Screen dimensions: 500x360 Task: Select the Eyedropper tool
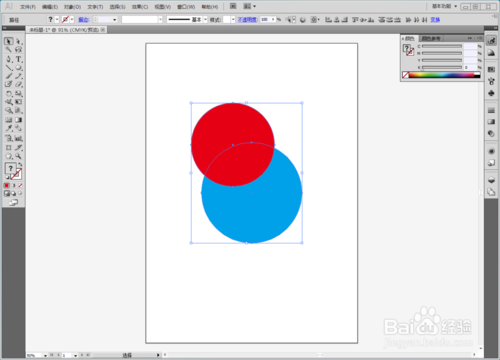click(x=9, y=128)
